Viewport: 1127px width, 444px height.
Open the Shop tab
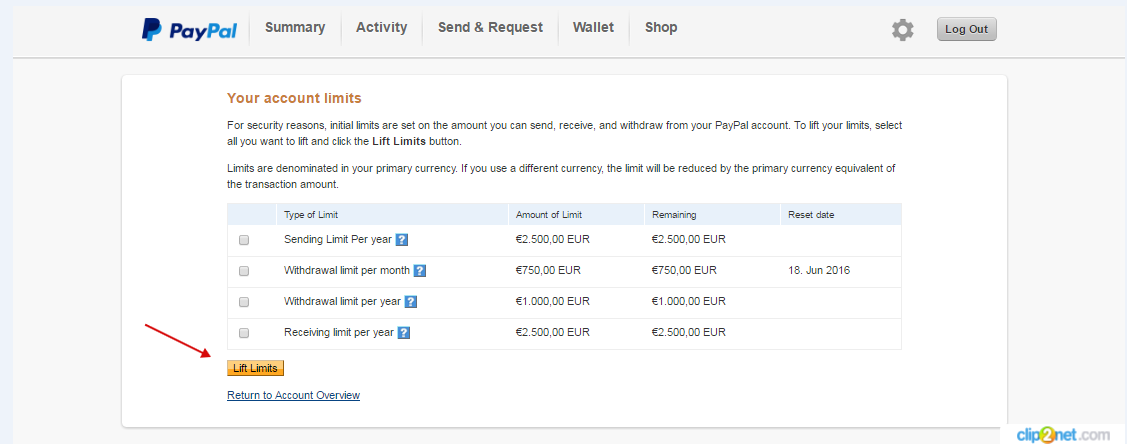click(x=661, y=27)
